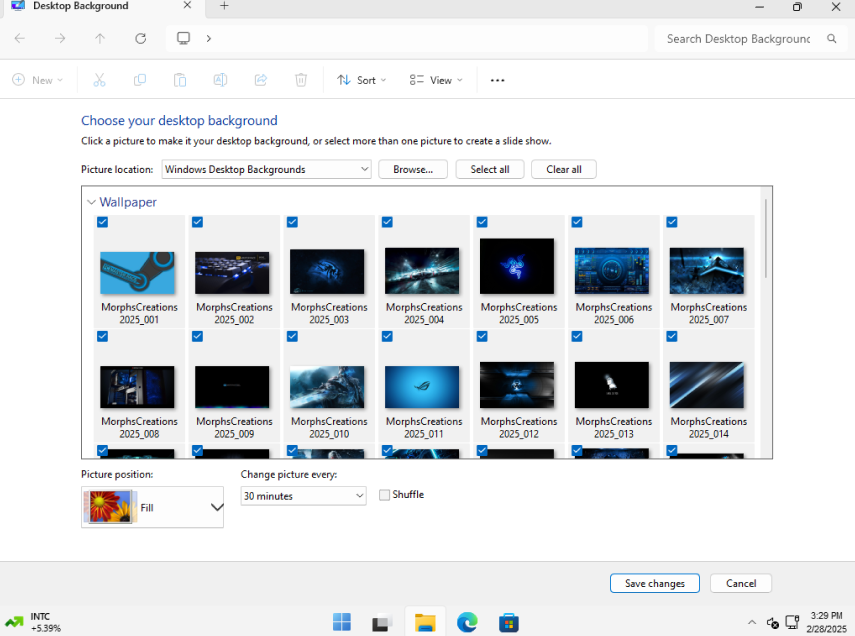
Task: Click the Share icon in toolbar
Action: click(x=261, y=80)
